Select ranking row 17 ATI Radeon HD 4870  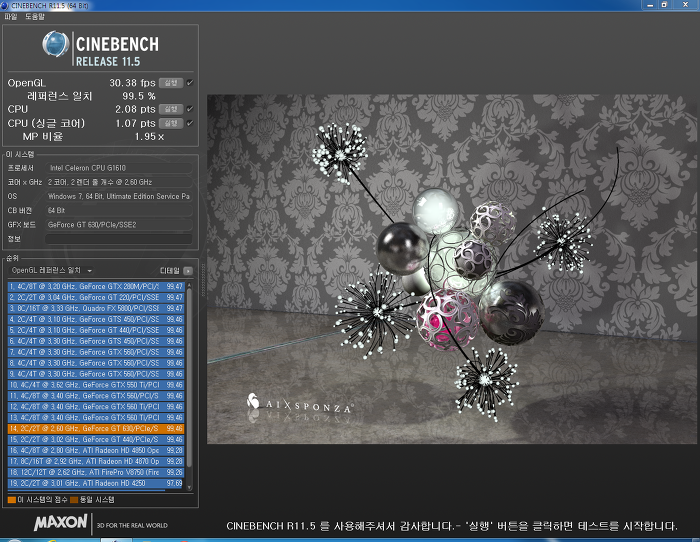pos(96,461)
